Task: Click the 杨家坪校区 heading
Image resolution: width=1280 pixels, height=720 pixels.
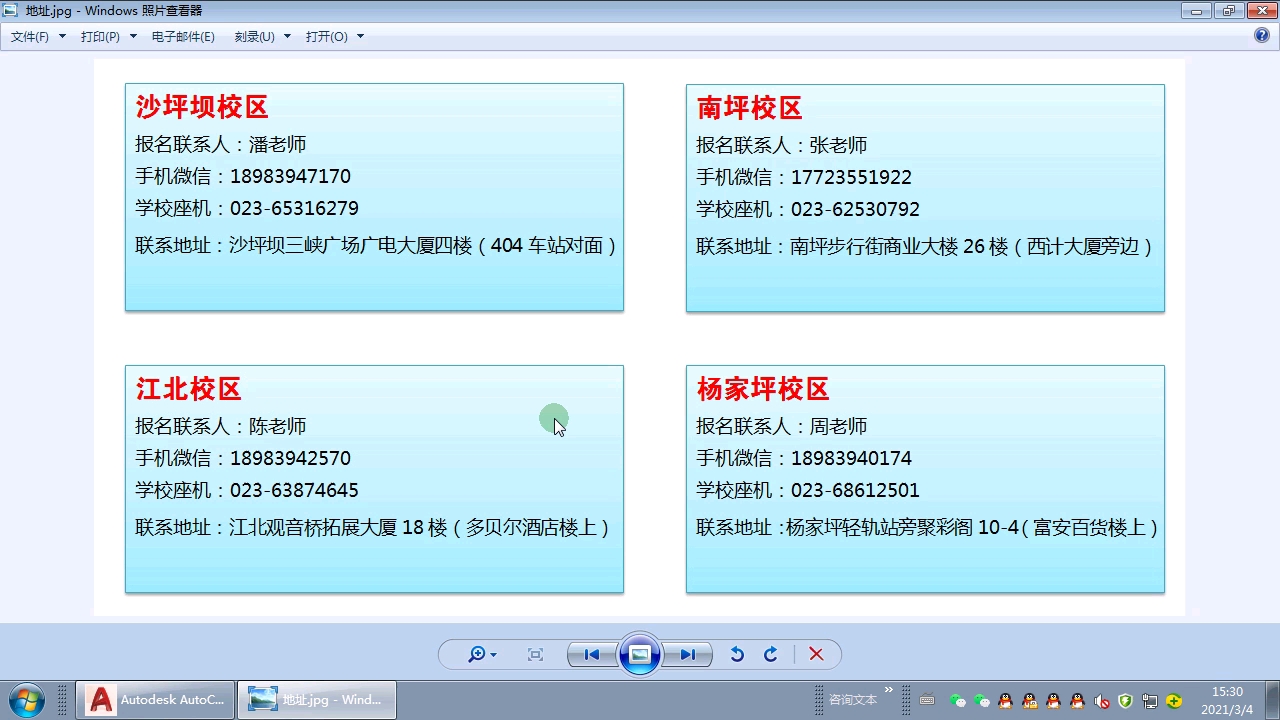Action: pyautogui.click(x=763, y=389)
